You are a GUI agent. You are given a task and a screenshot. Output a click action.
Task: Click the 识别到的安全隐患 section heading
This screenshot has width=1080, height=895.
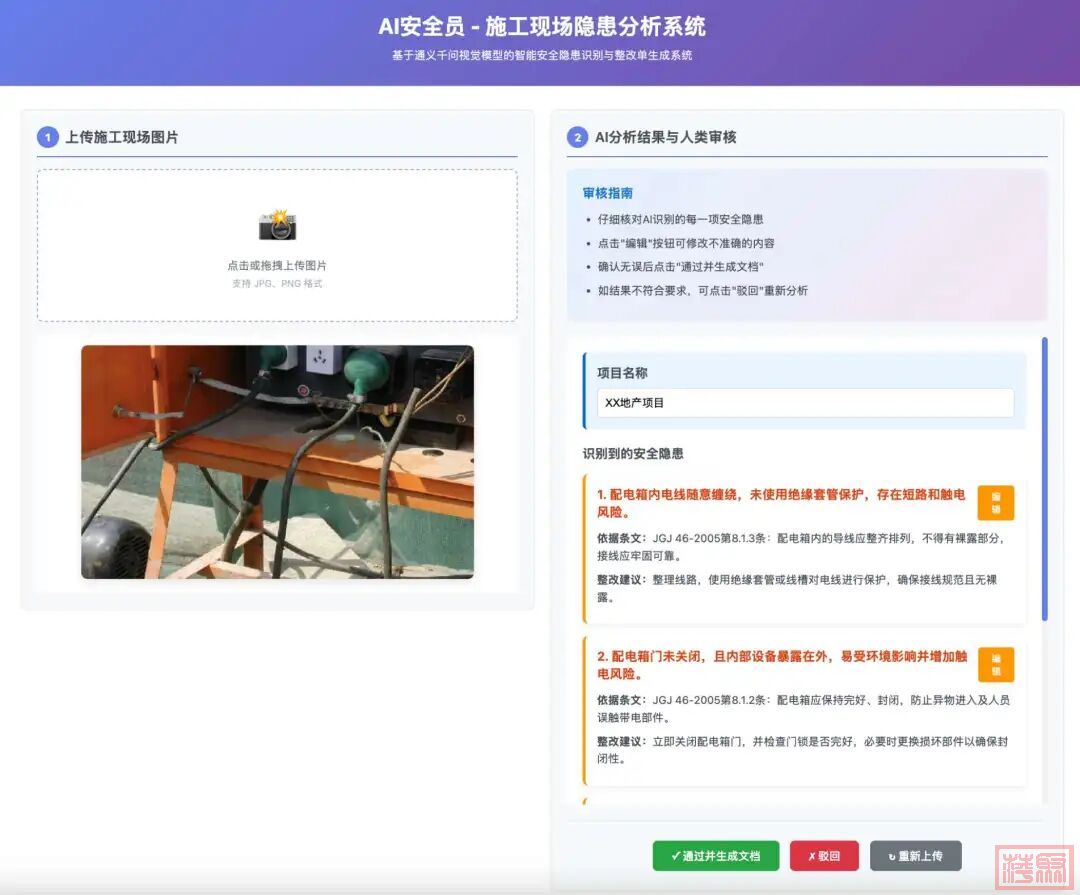coord(633,454)
